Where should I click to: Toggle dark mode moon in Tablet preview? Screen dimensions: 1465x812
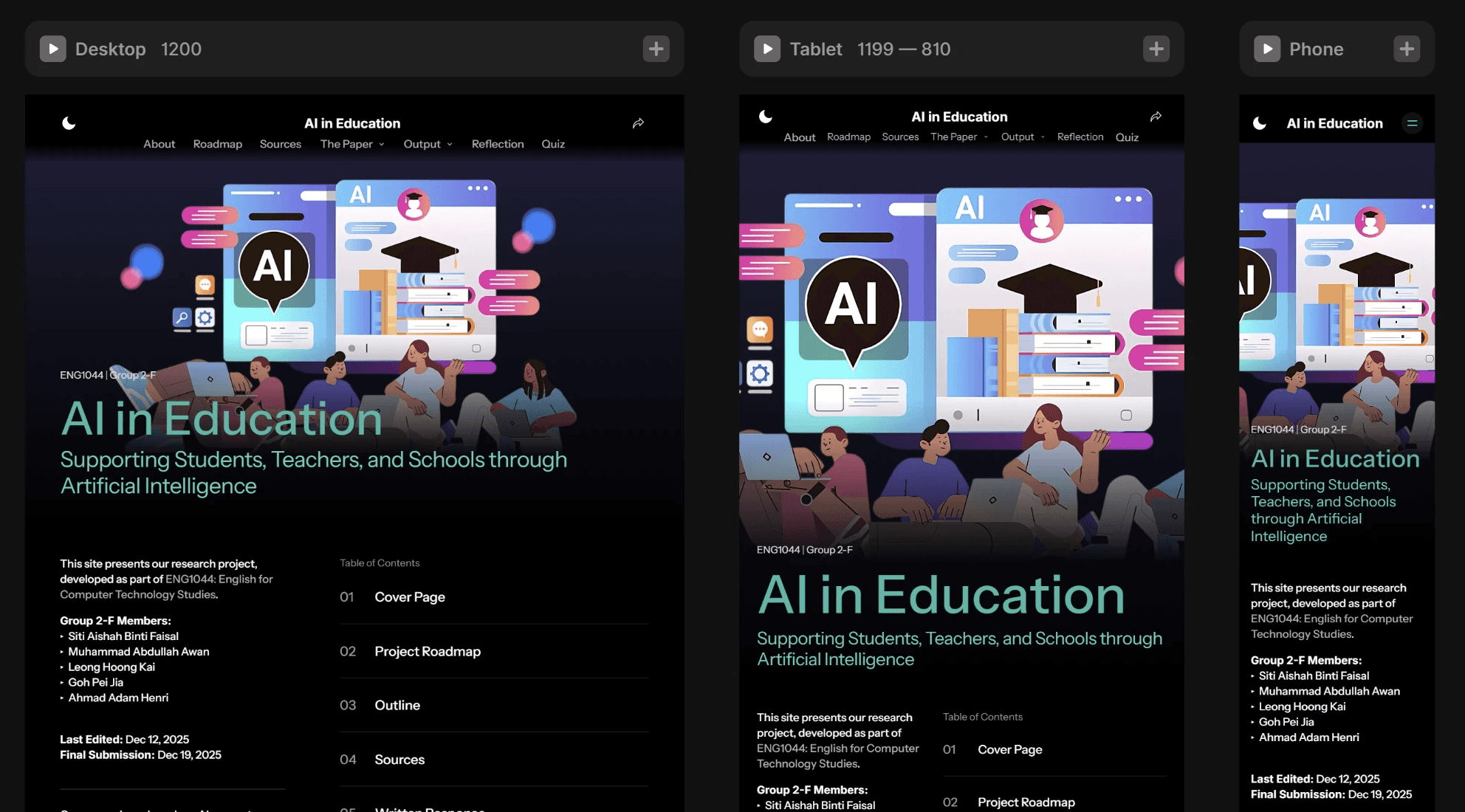tap(766, 117)
